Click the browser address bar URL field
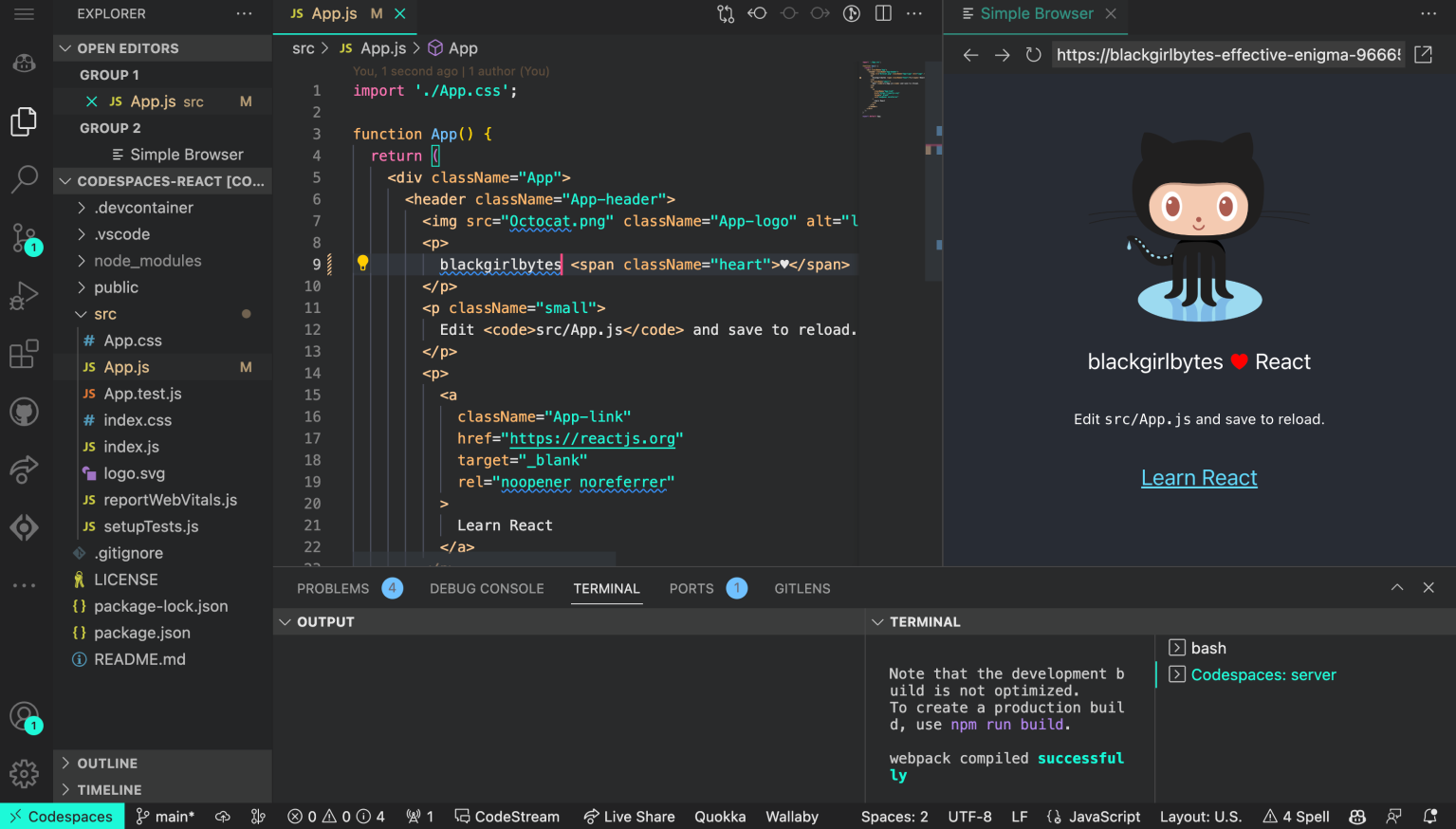Viewport: 1456px width, 829px height. 1226,54
